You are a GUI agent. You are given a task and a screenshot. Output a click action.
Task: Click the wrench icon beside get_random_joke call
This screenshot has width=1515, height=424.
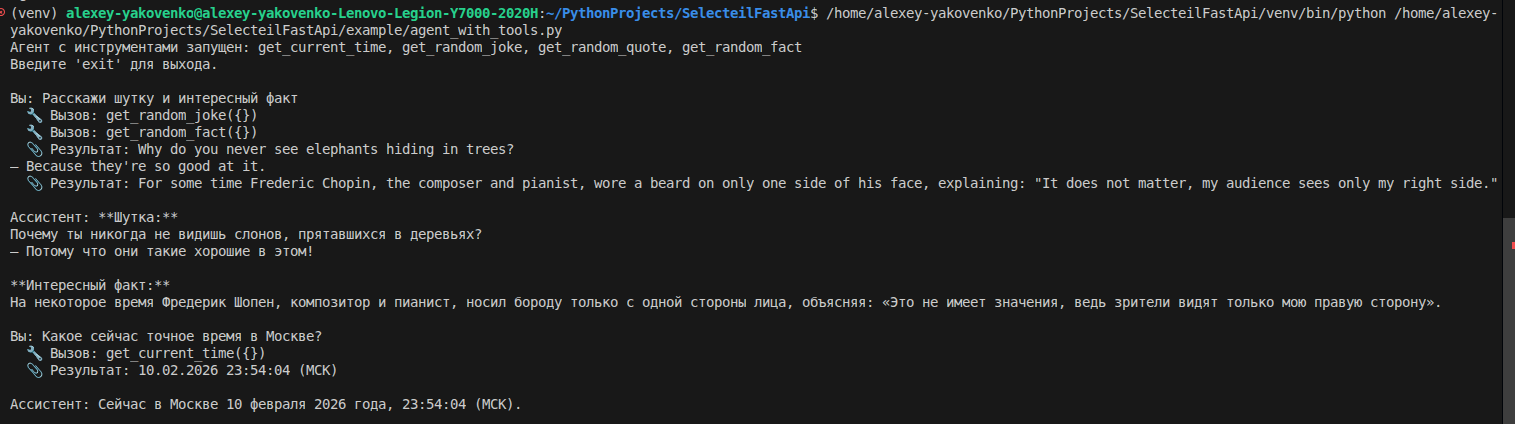point(34,116)
